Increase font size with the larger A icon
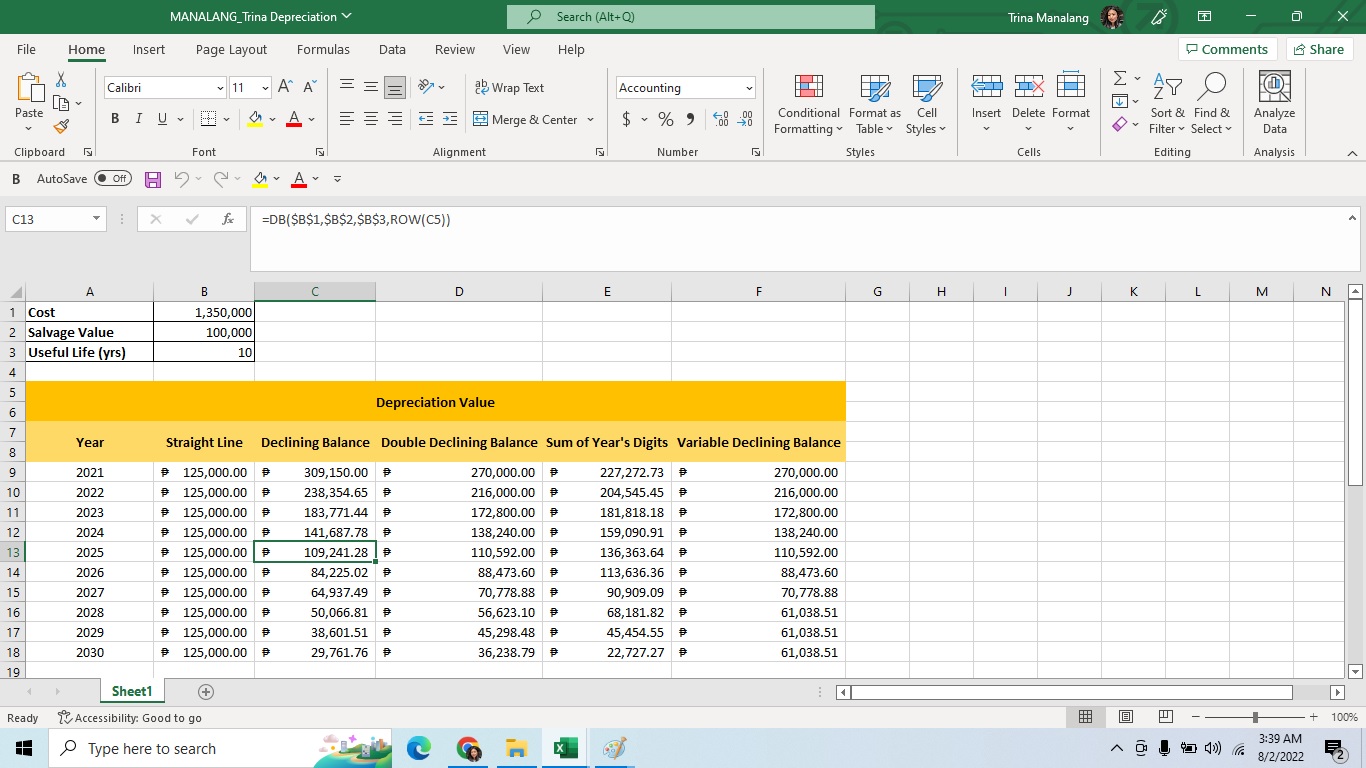 pos(285,87)
